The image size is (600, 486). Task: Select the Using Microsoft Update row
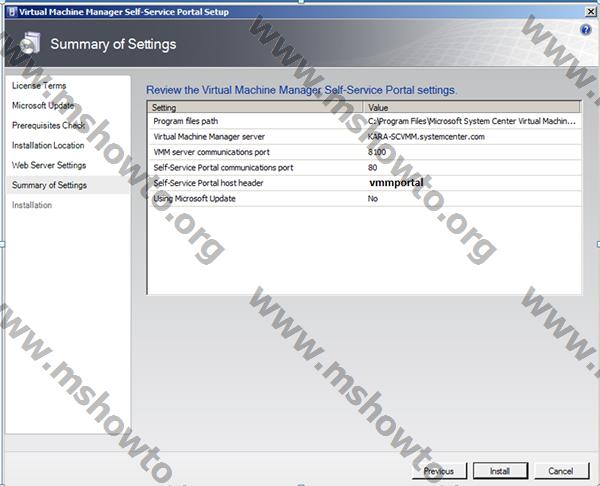[x=364, y=199]
